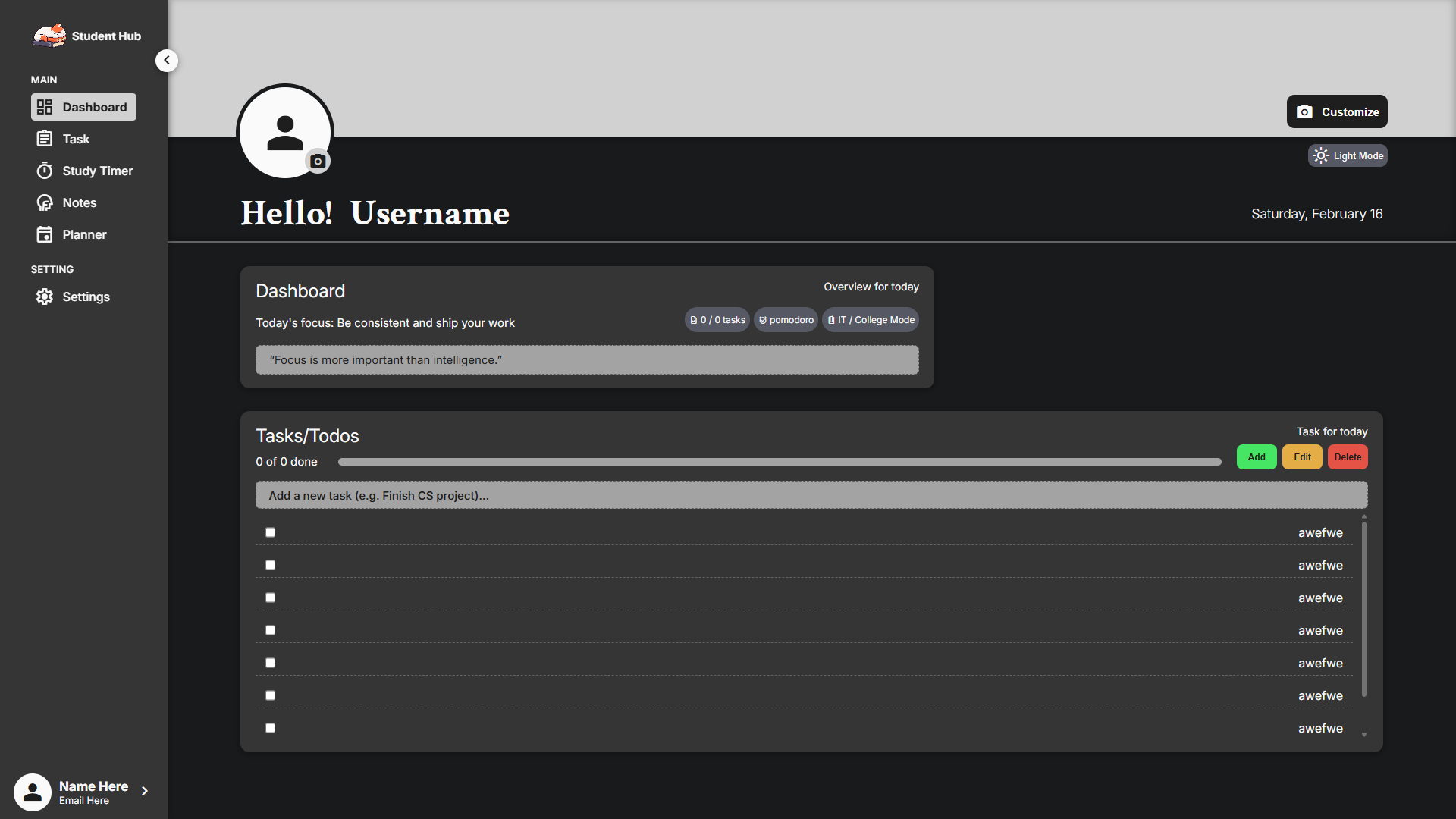Click the Customize button
1456x819 pixels.
tap(1337, 111)
